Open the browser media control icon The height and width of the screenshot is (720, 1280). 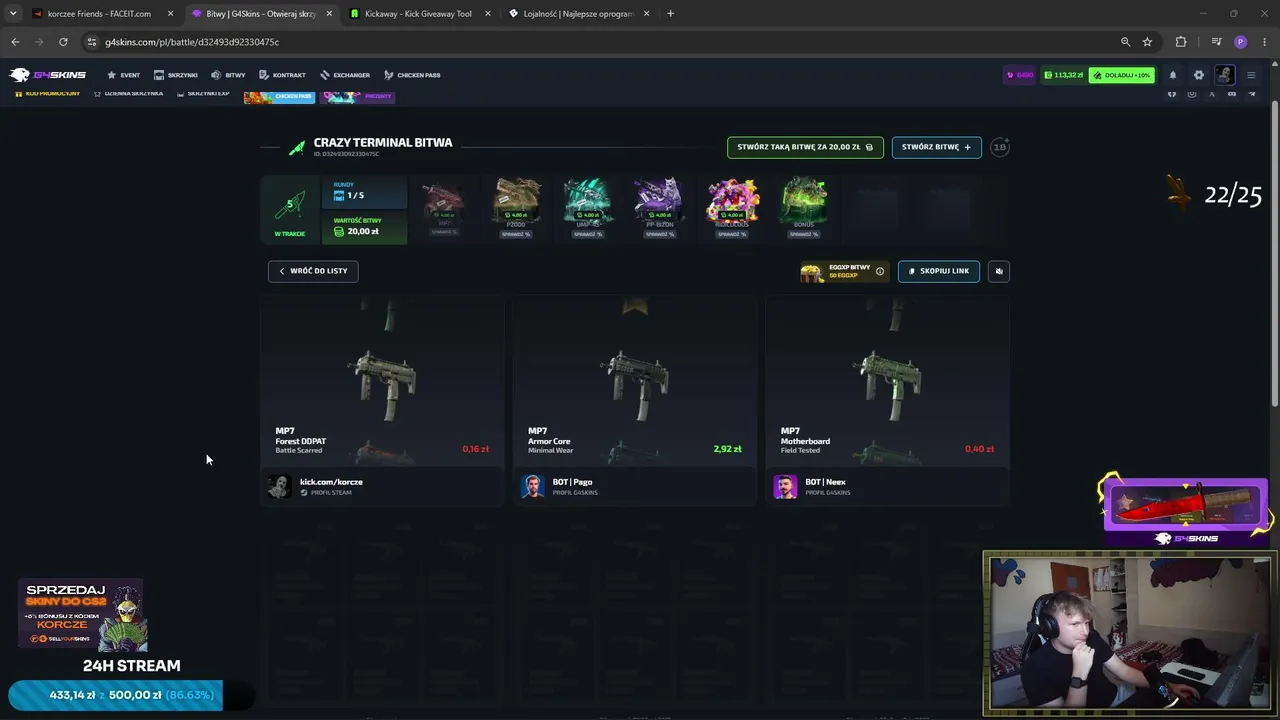1216,42
